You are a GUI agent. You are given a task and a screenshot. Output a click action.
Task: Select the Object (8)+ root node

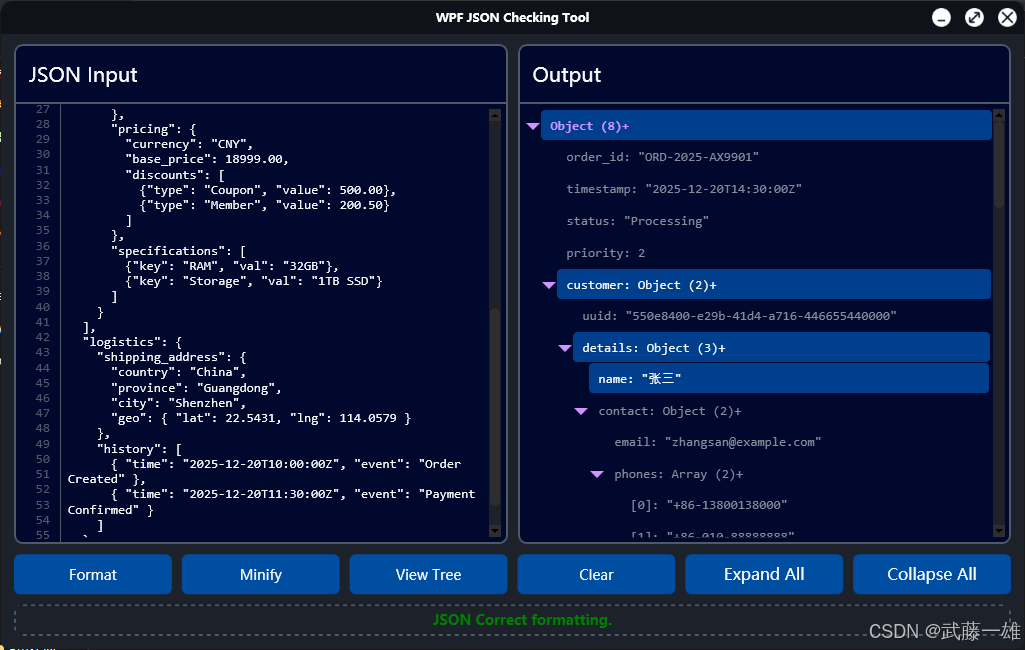tap(766, 126)
